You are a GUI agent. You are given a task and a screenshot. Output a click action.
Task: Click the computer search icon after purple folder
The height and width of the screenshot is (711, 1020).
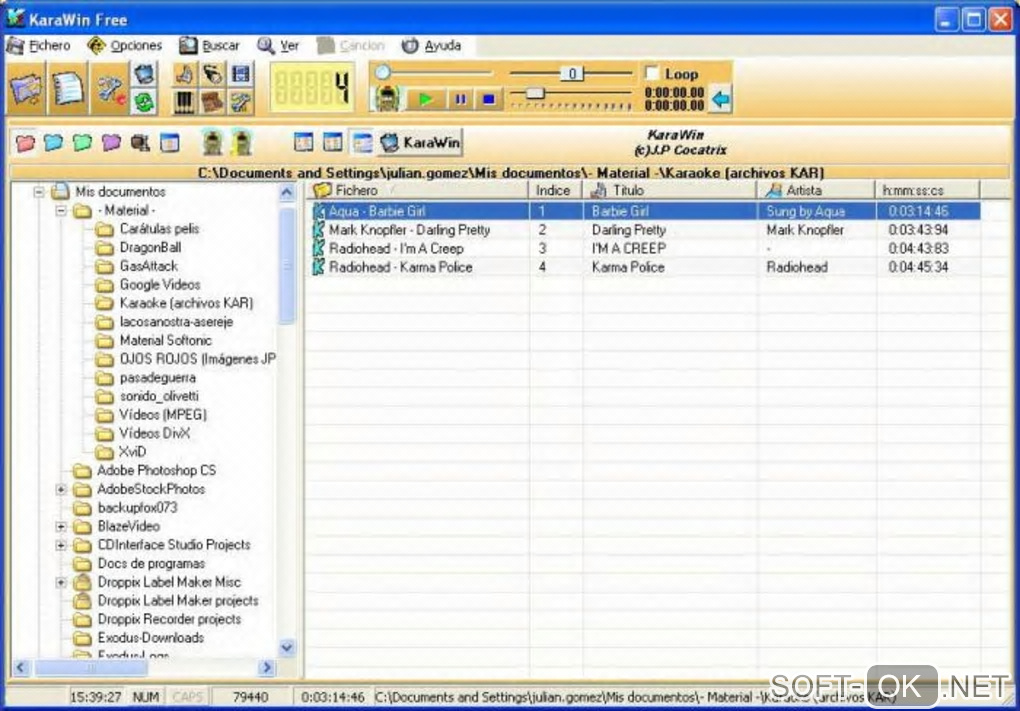pos(141,142)
